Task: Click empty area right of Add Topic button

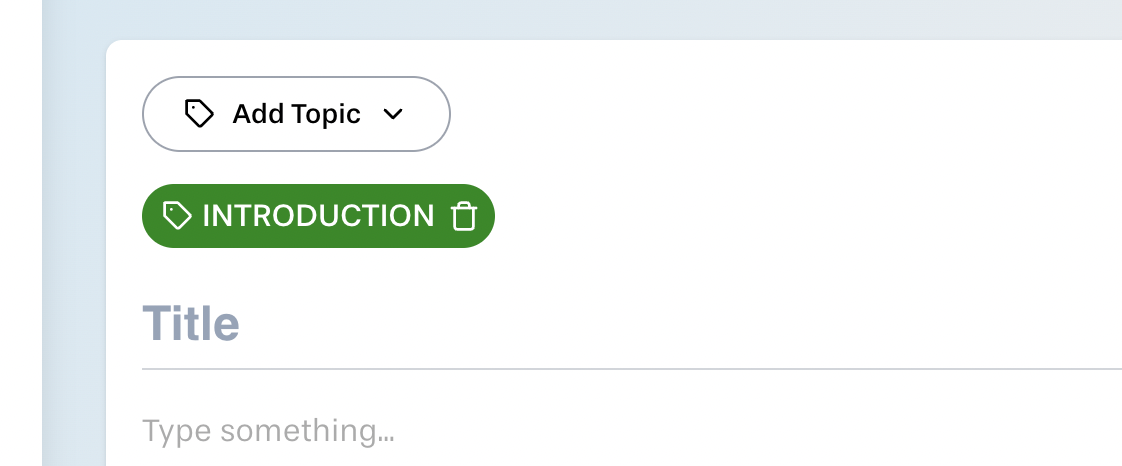Action: pyautogui.click(x=787, y=114)
